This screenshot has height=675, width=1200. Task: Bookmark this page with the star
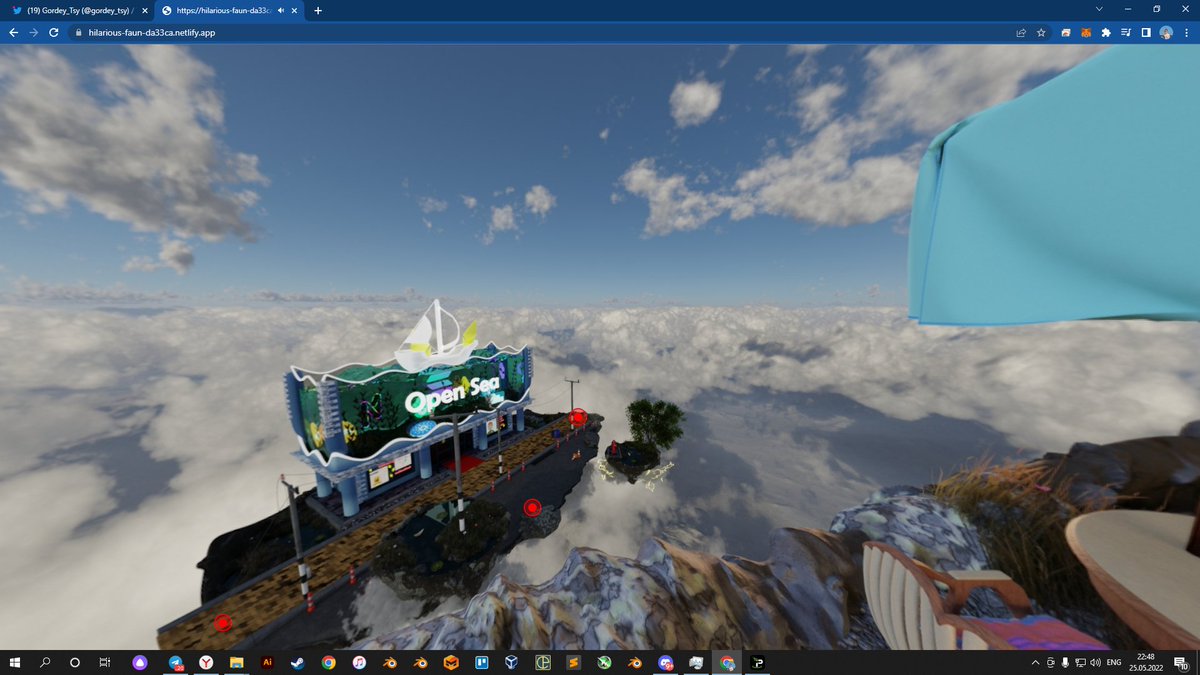1041,32
